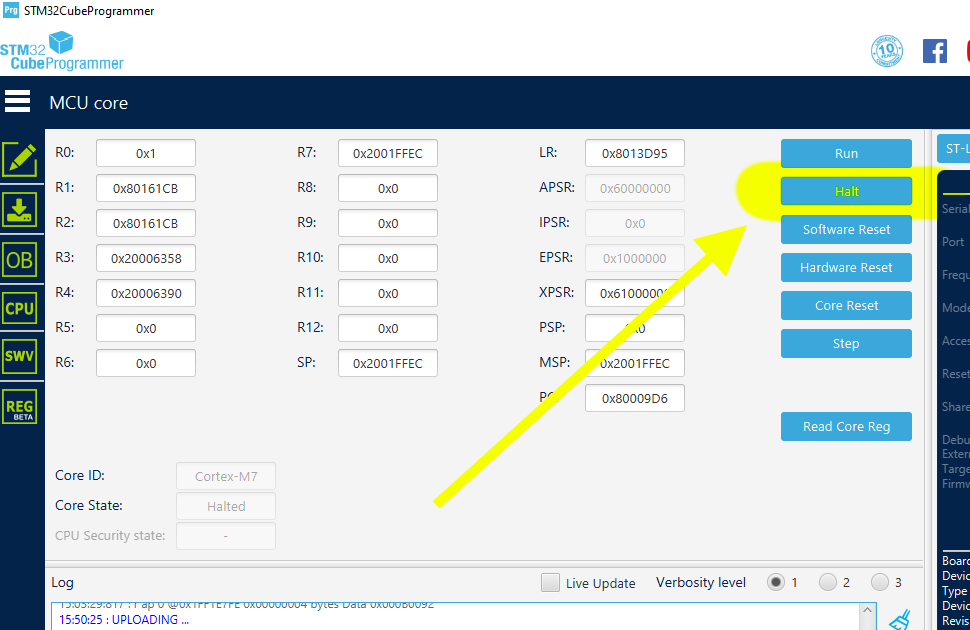Click the Core Reset button
Image resolution: width=970 pixels, height=630 pixels.
846,306
